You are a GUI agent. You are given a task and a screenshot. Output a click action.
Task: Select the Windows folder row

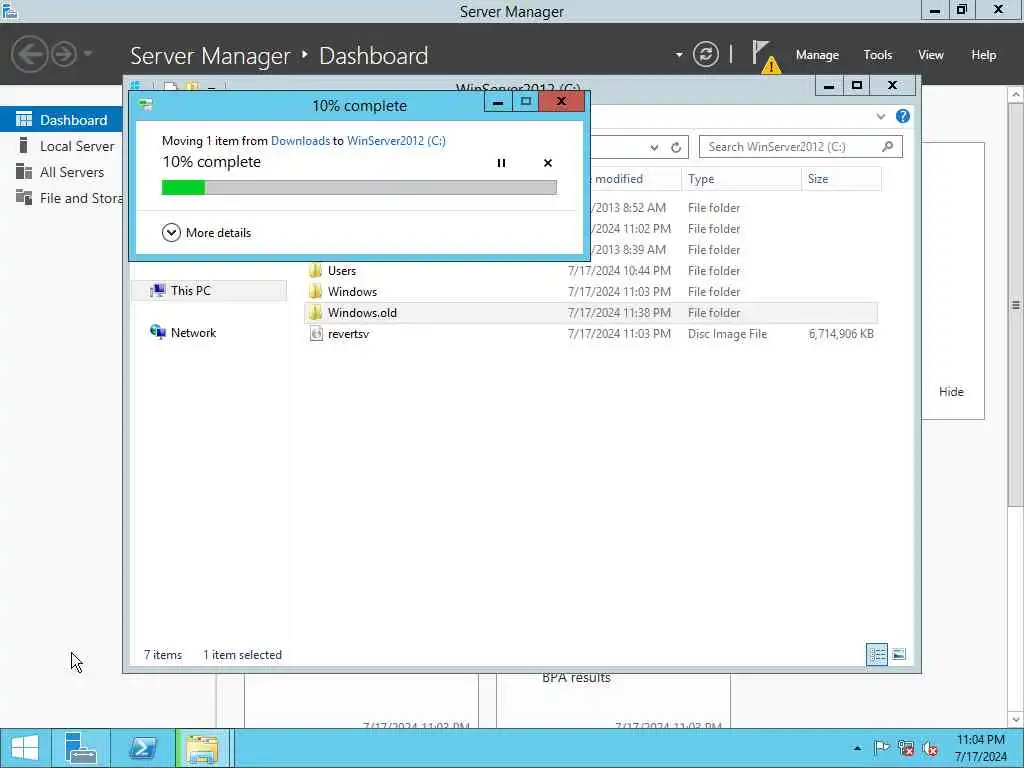point(591,291)
